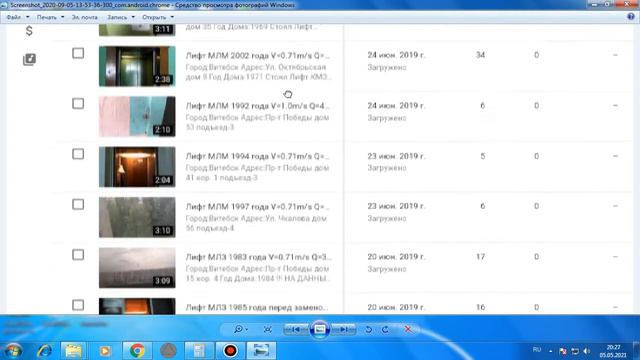The image size is (640, 360).
Task: Click the blue help question mark icon
Action: [631, 17]
